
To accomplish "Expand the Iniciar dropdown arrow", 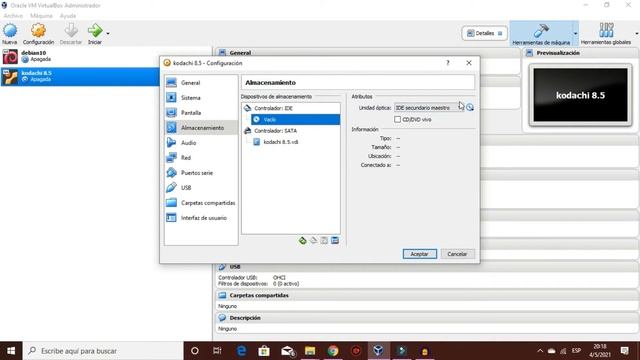I will (x=108, y=33).
